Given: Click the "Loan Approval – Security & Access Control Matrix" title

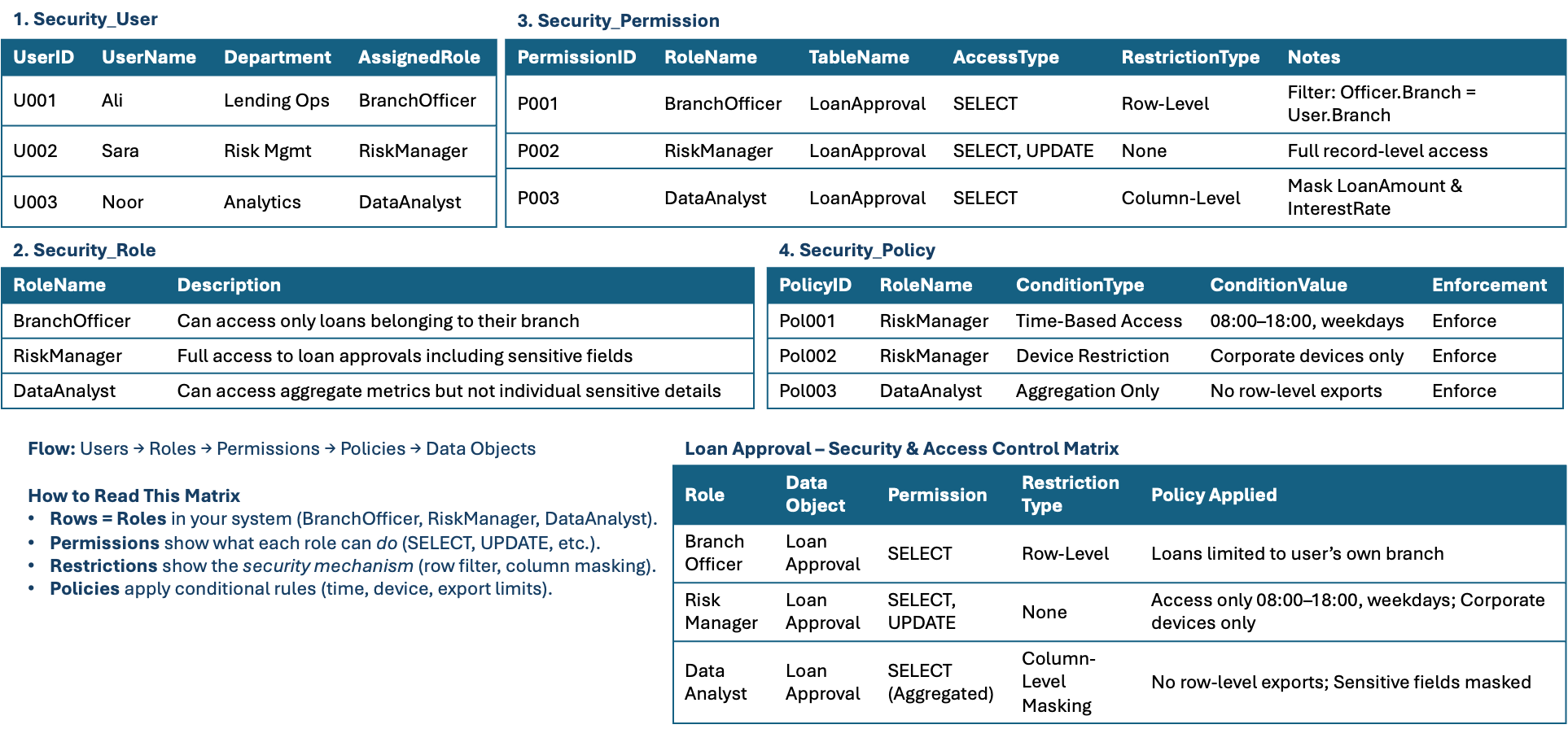Looking at the screenshot, I should pos(902,448).
